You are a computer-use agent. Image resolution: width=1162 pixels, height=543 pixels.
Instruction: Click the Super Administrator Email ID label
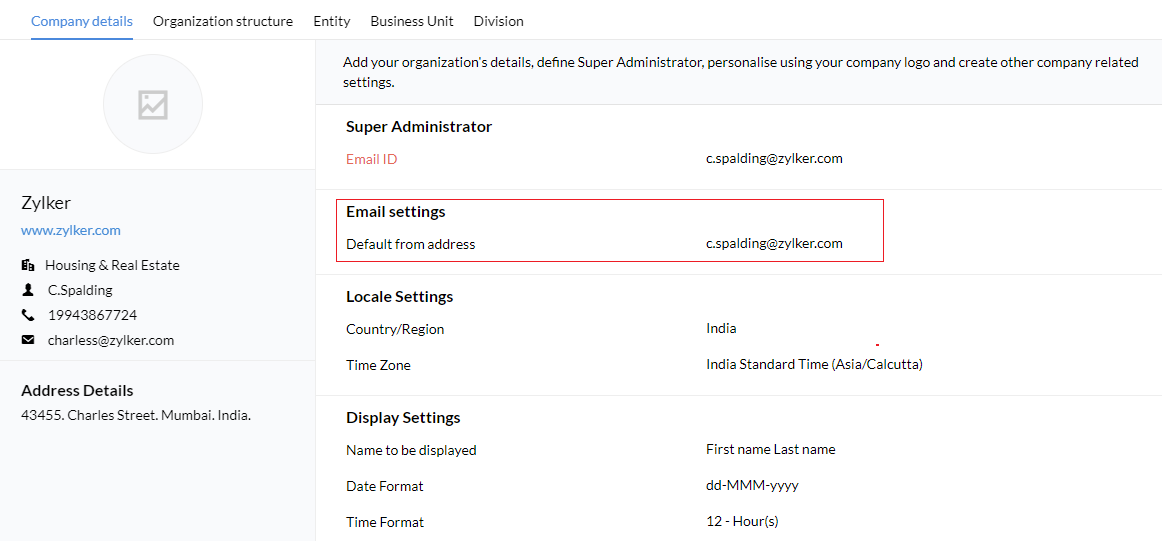[372, 159]
